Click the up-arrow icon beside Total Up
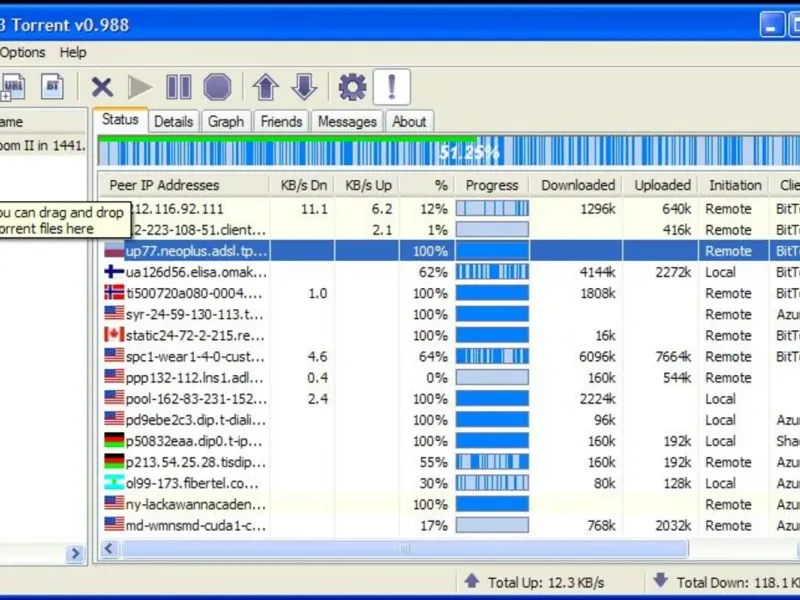The height and width of the screenshot is (600, 800). (x=472, y=581)
